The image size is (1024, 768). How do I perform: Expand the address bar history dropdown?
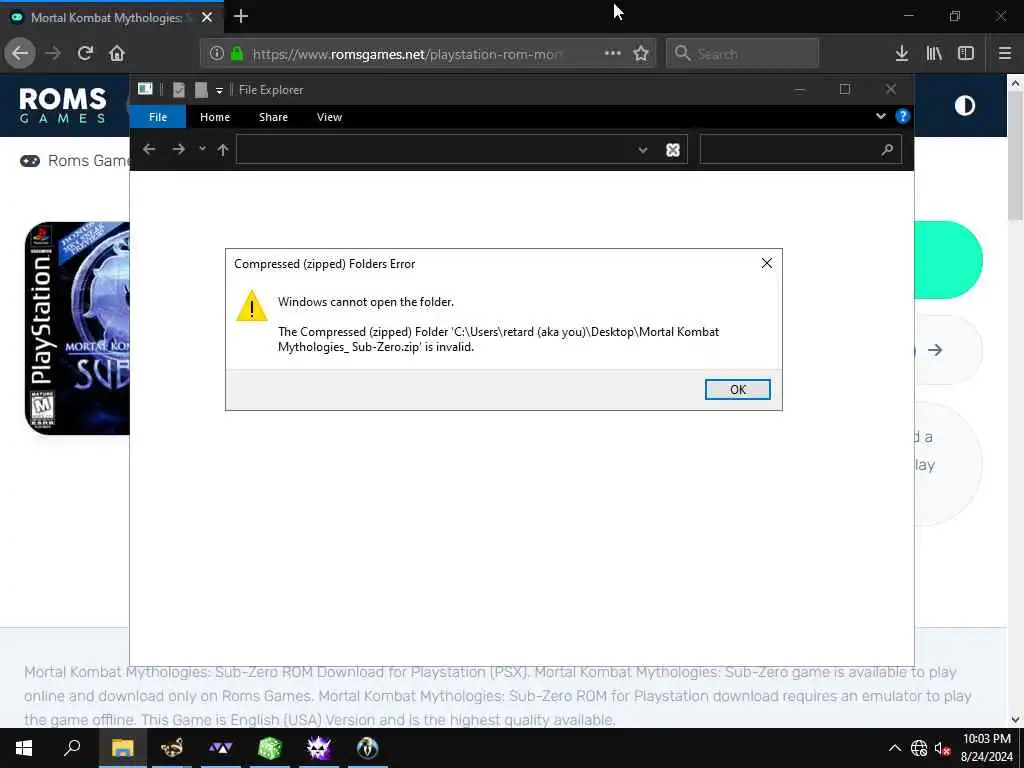pyautogui.click(x=643, y=150)
